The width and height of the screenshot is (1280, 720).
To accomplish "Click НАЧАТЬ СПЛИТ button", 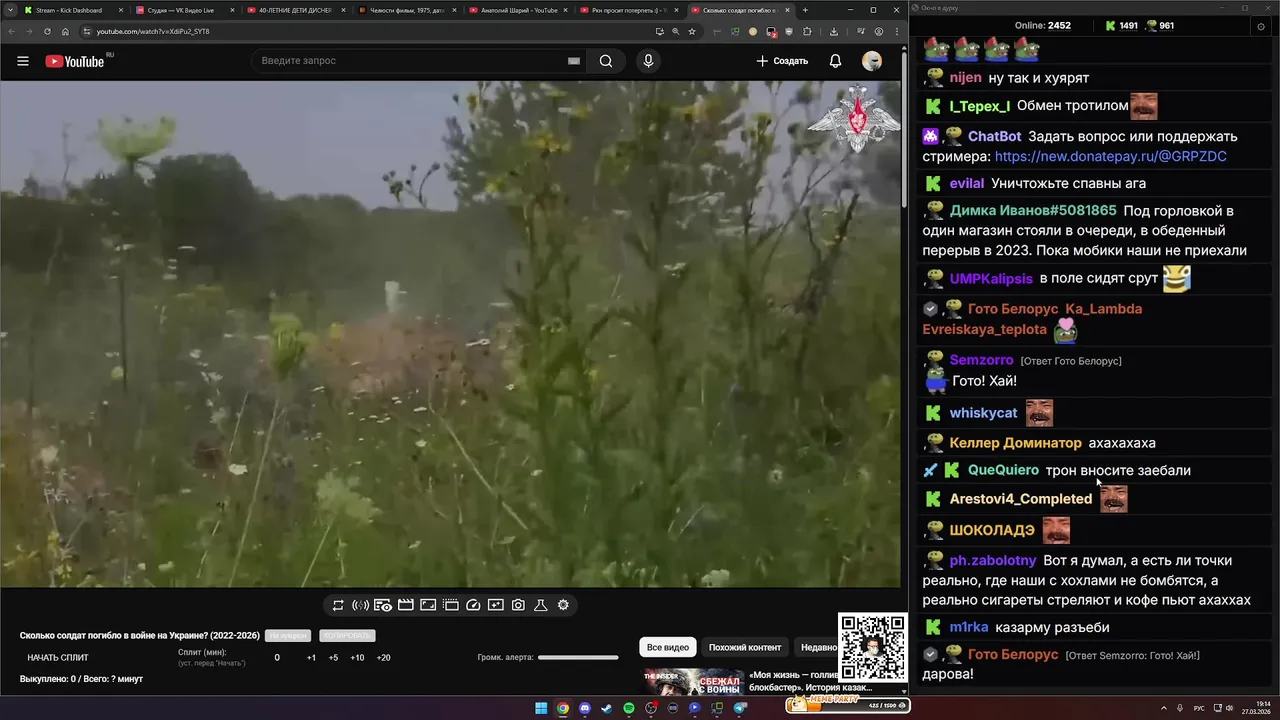I will pyautogui.click(x=58, y=658).
